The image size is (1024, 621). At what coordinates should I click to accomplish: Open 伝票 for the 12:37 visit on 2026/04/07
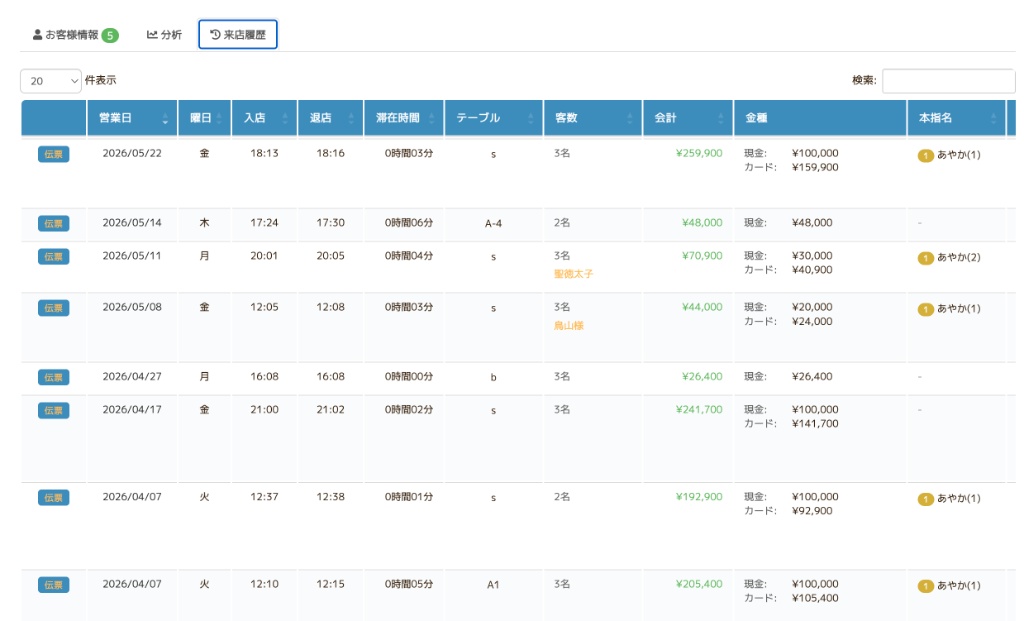[x=54, y=498]
